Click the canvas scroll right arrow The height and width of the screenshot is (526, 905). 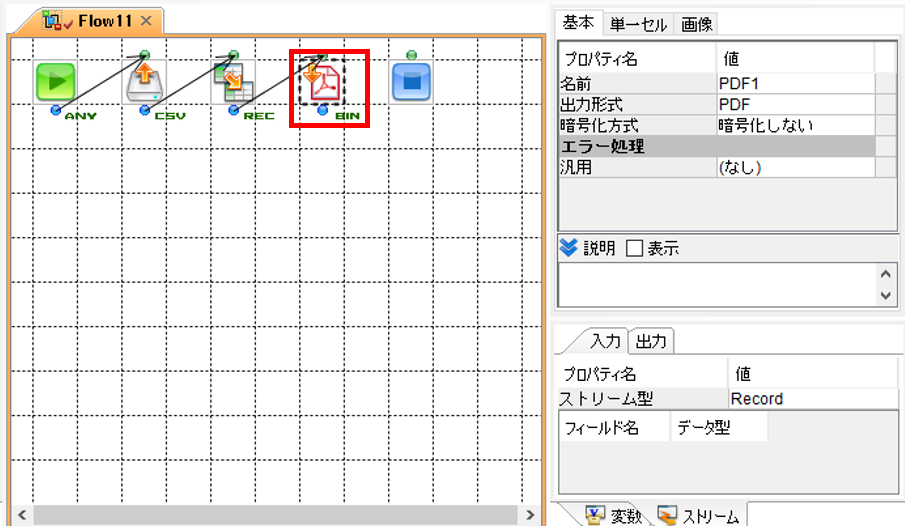click(530, 514)
